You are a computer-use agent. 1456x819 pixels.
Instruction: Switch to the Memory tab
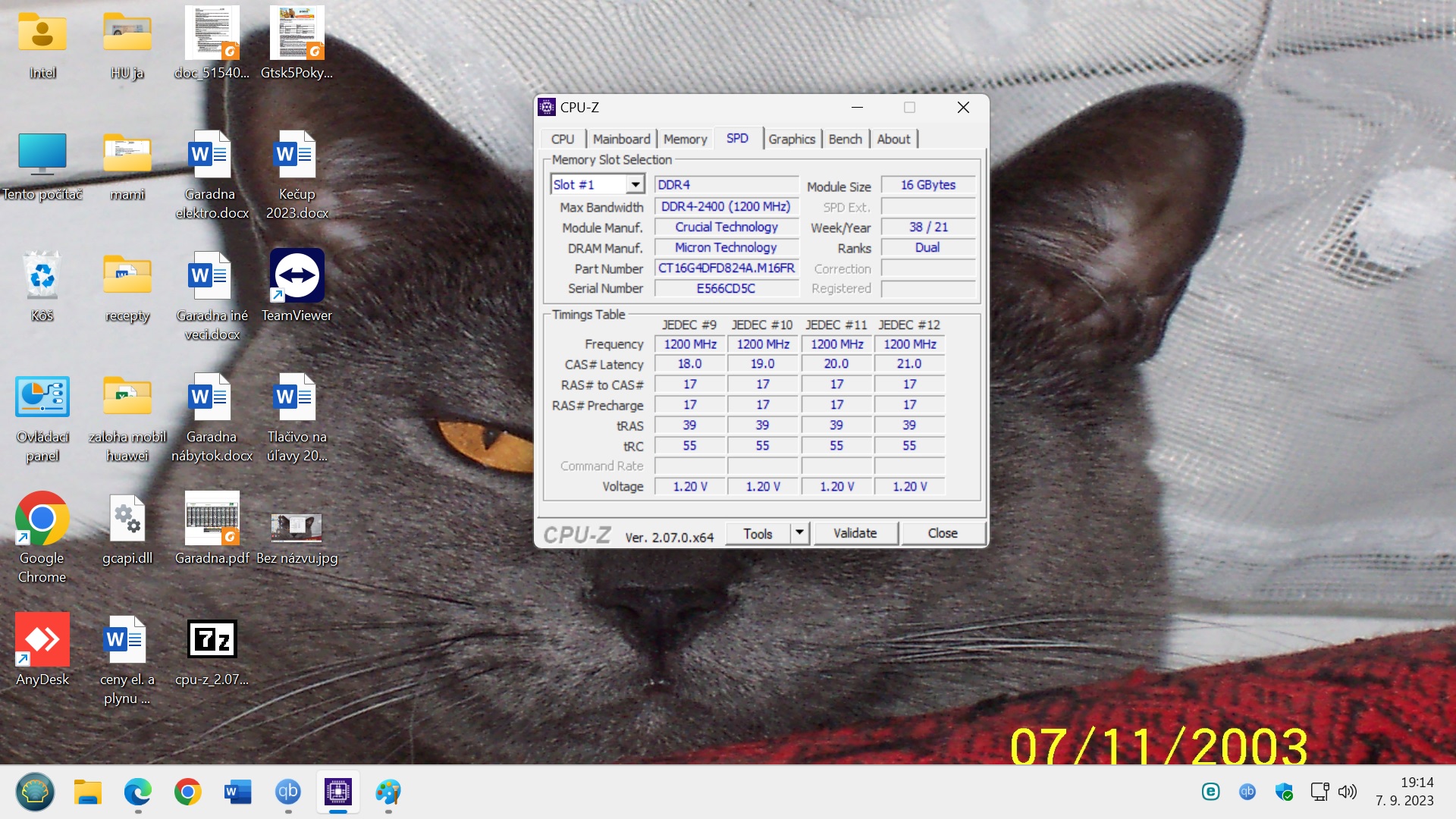[685, 140]
